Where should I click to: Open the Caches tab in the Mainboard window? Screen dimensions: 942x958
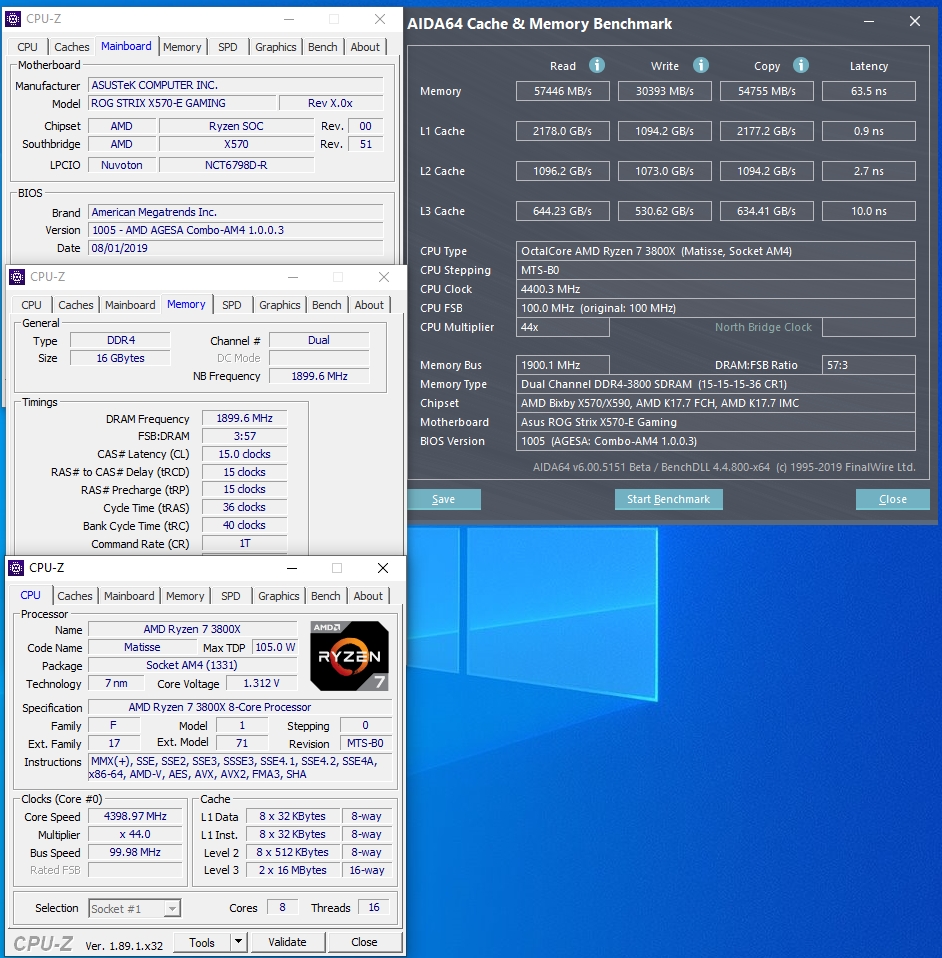click(71, 47)
